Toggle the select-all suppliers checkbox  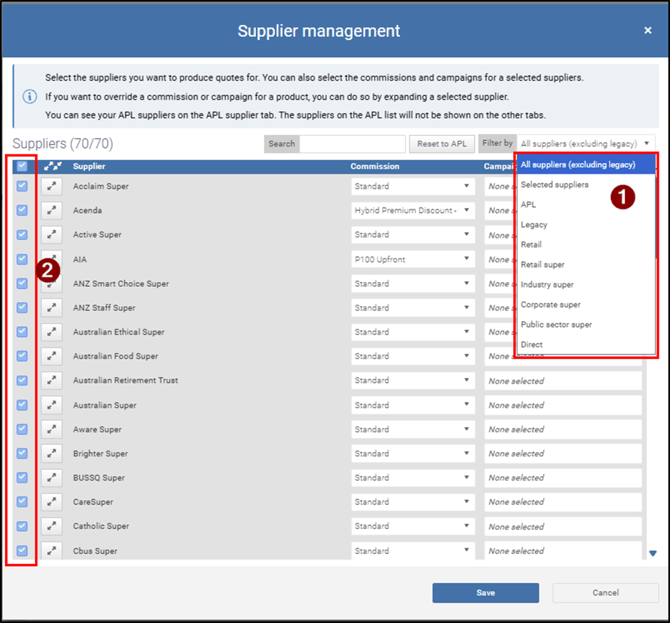(x=22, y=166)
